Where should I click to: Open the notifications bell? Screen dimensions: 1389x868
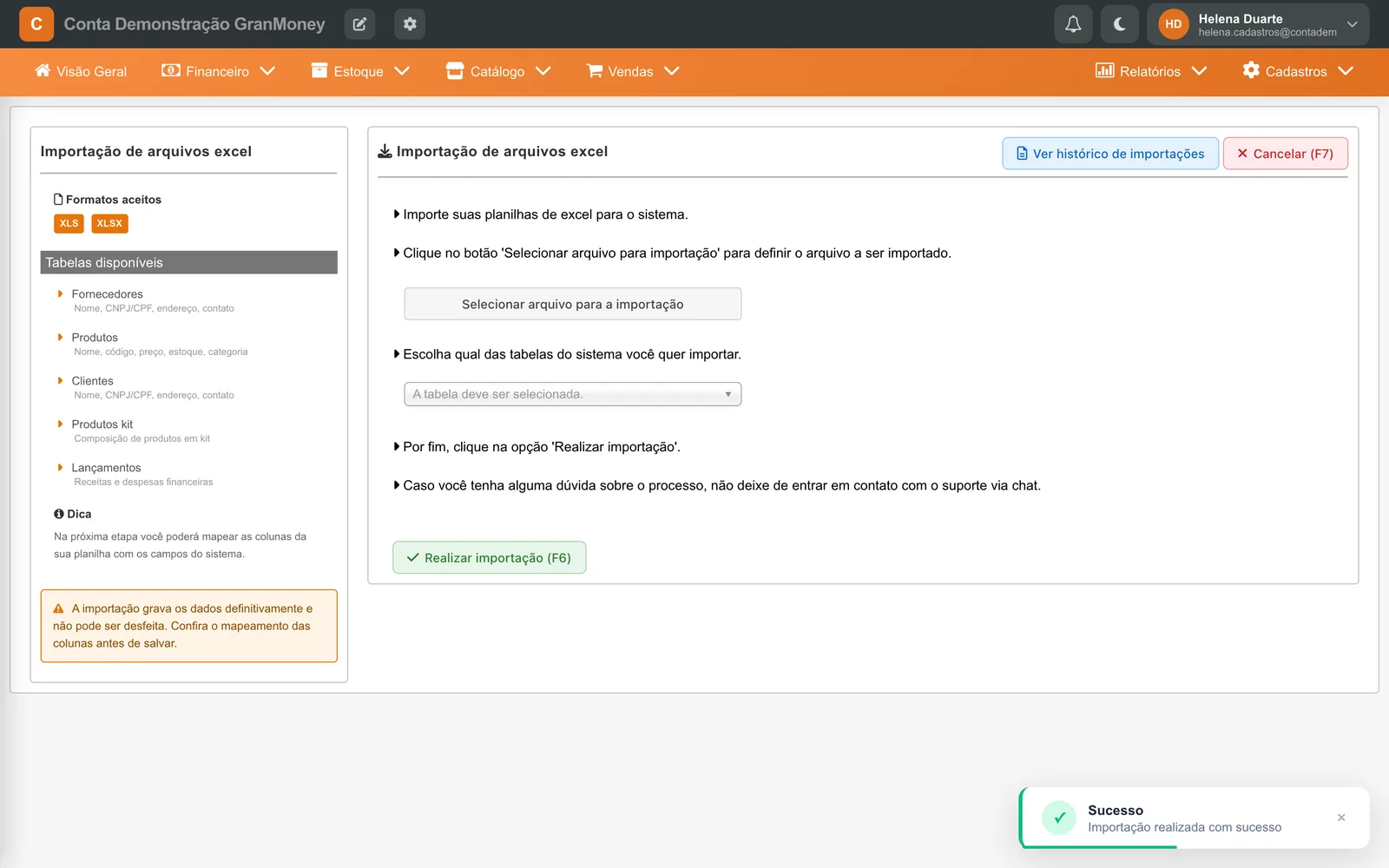pyautogui.click(x=1073, y=24)
